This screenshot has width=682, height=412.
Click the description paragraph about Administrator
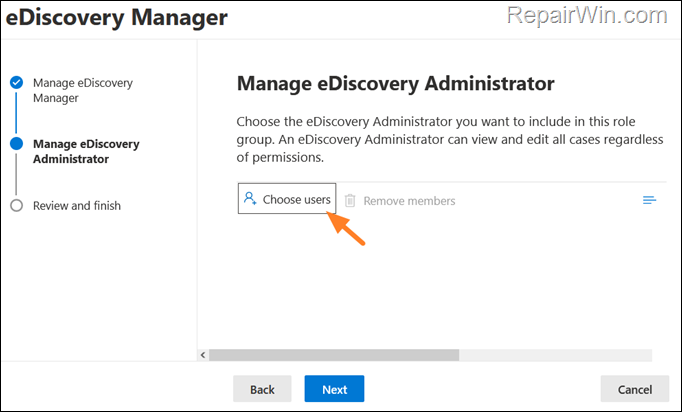(450, 139)
